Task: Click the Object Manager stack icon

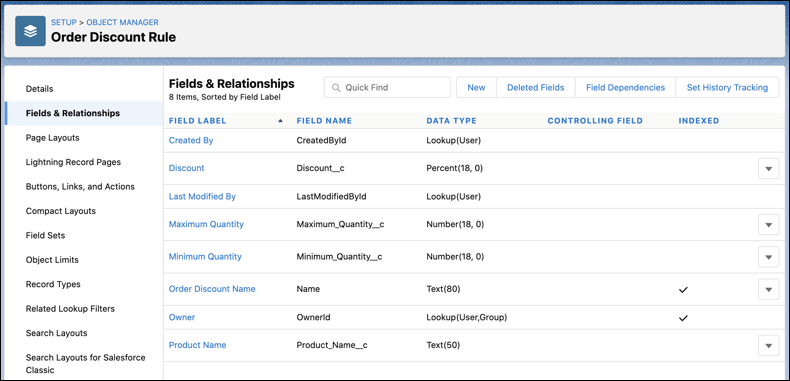Action: tap(30, 31)
